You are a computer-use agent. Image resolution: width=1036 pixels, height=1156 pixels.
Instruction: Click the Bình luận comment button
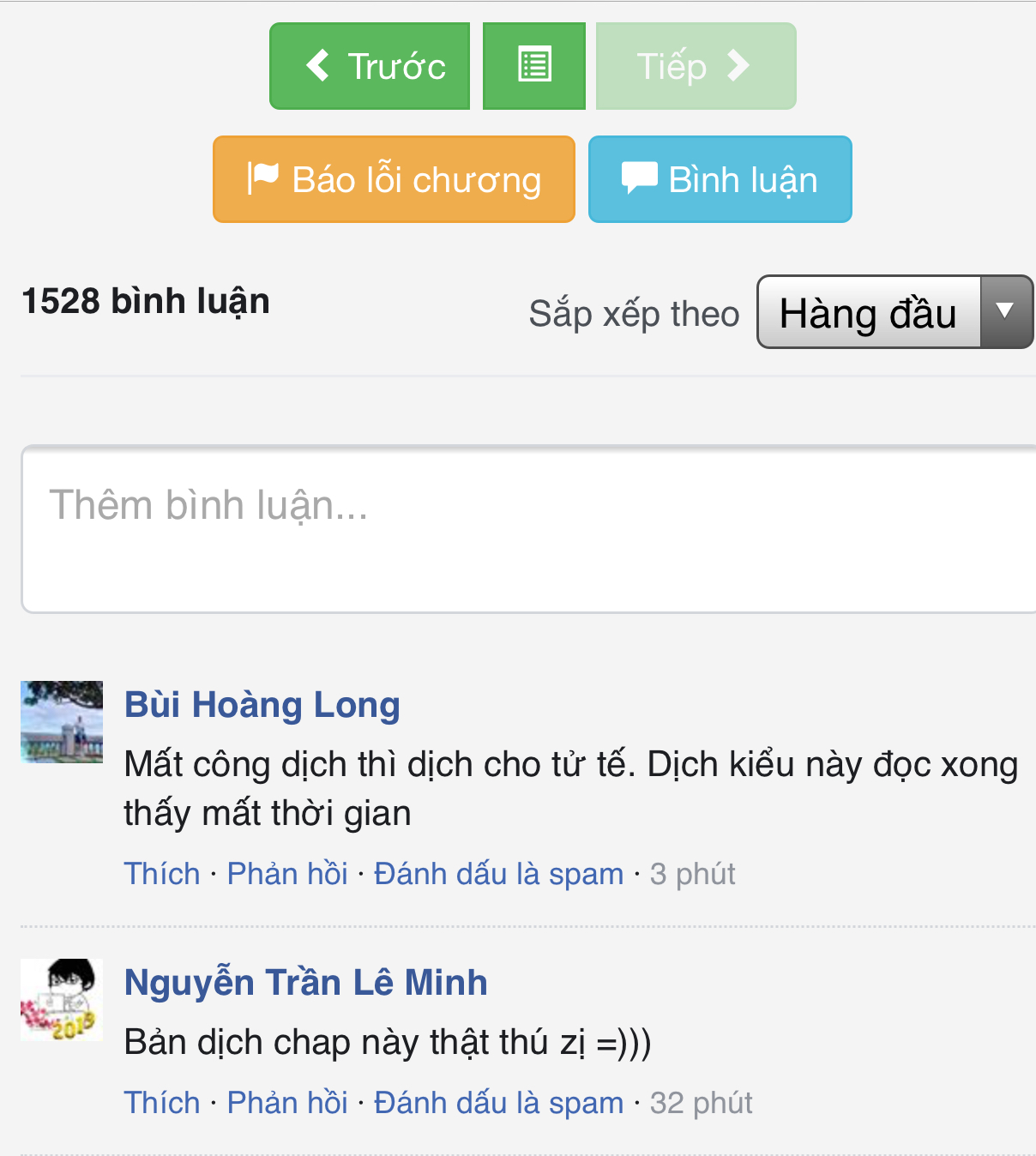(720, 179)
